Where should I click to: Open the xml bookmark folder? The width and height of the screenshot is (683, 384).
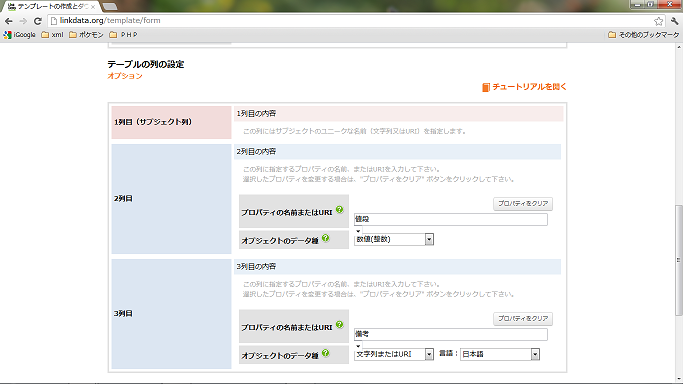click(52, 34)
